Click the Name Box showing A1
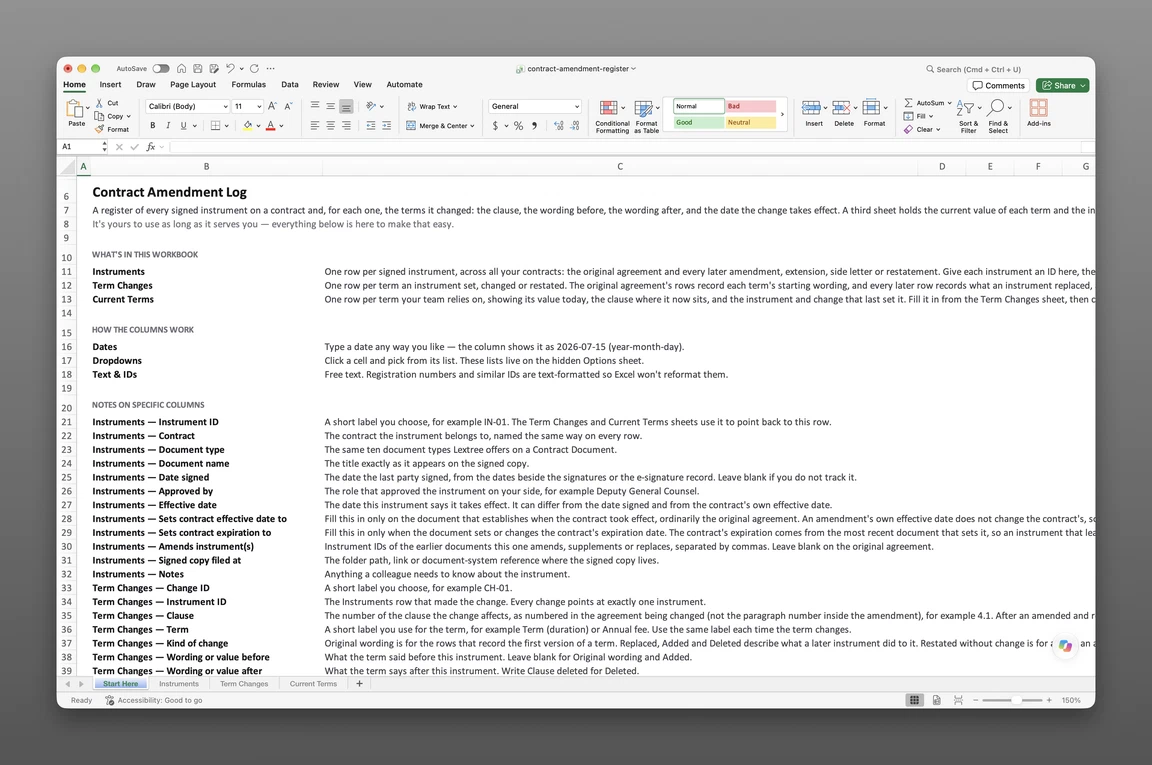The width and height of the screenshot is (1152, 765). (83, 147)
